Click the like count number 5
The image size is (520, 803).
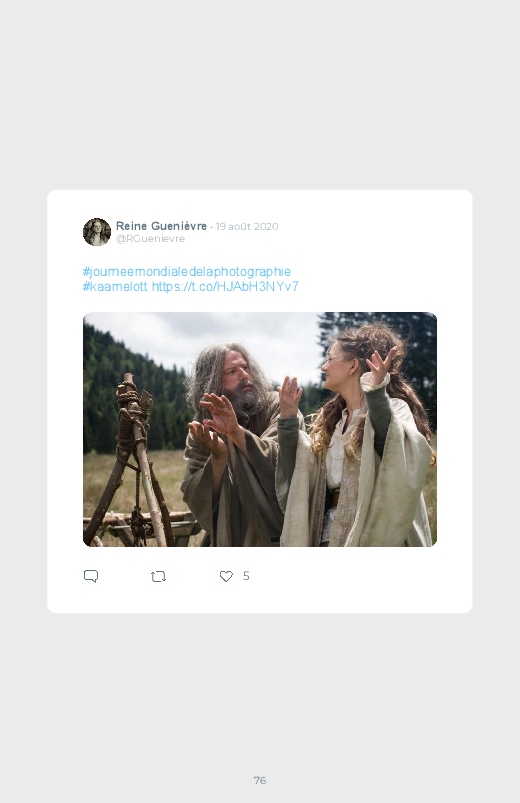point(246,576)
